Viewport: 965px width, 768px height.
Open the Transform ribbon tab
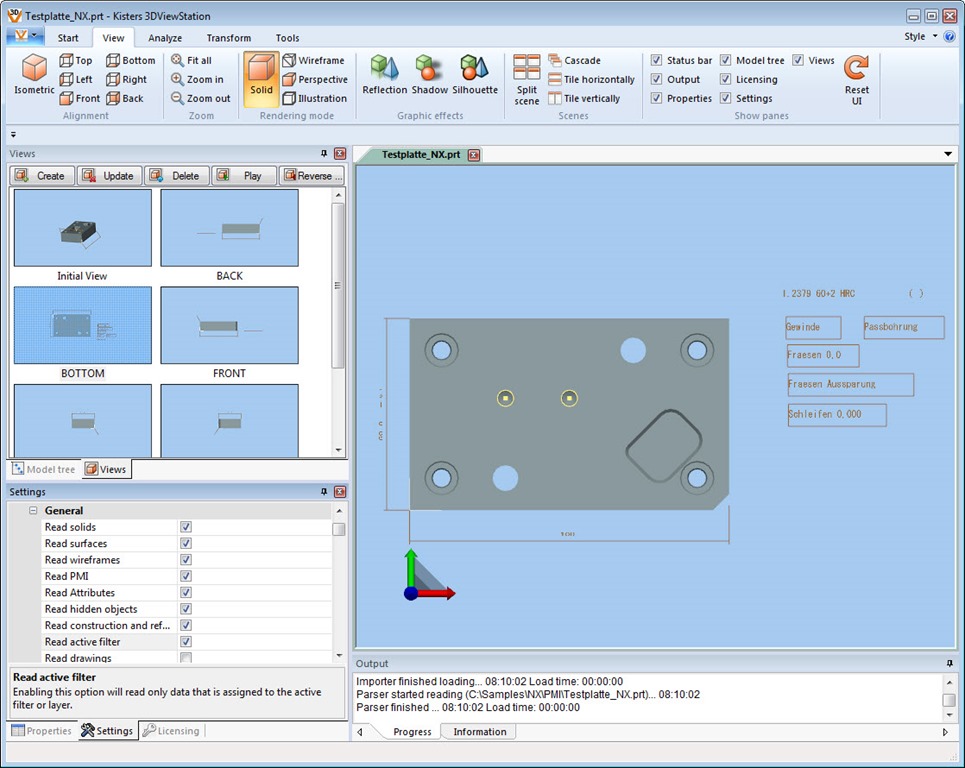pyautogui.click(x=229, y=38)
